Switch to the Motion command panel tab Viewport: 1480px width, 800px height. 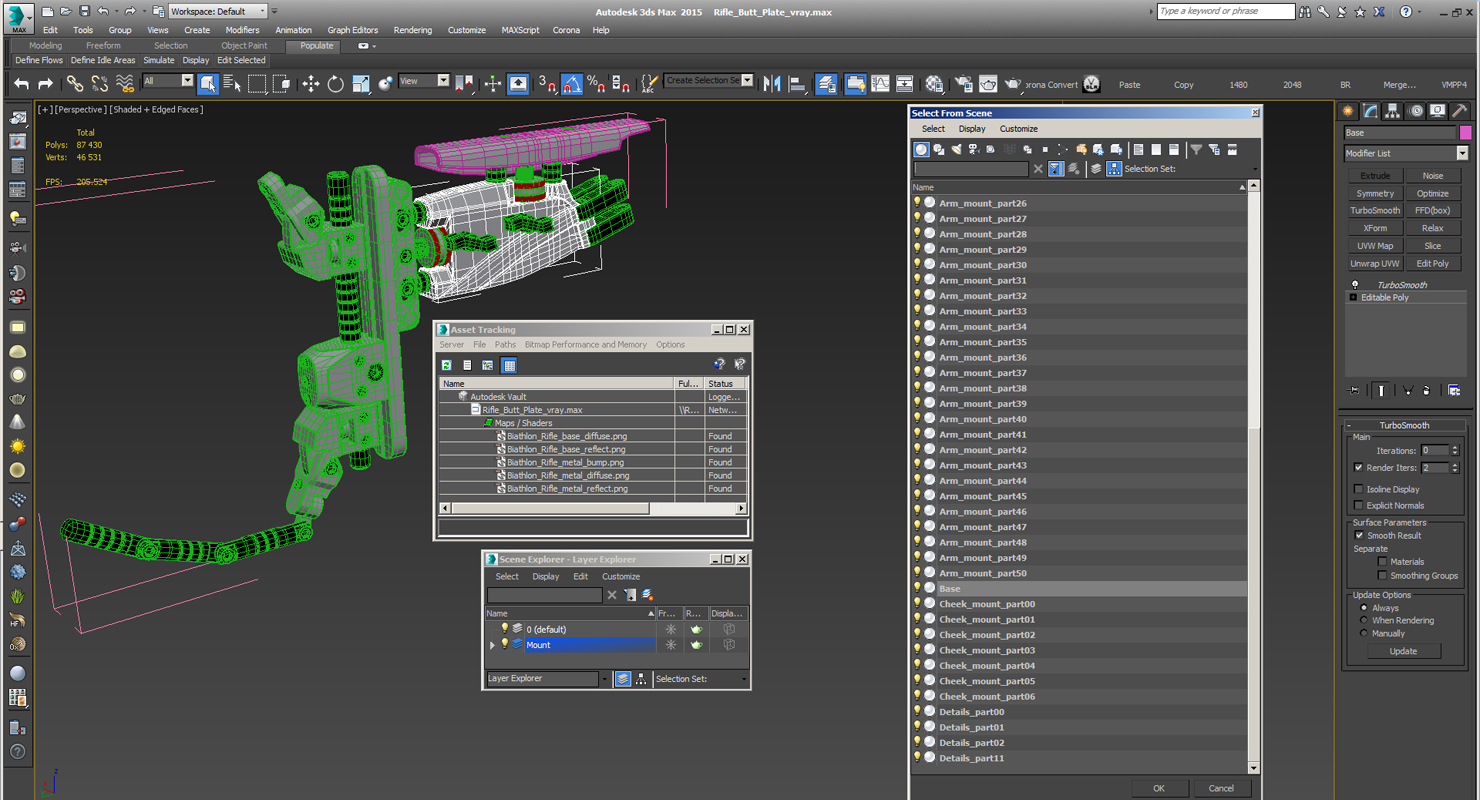pyautogui.click(x=1416, y=111)
